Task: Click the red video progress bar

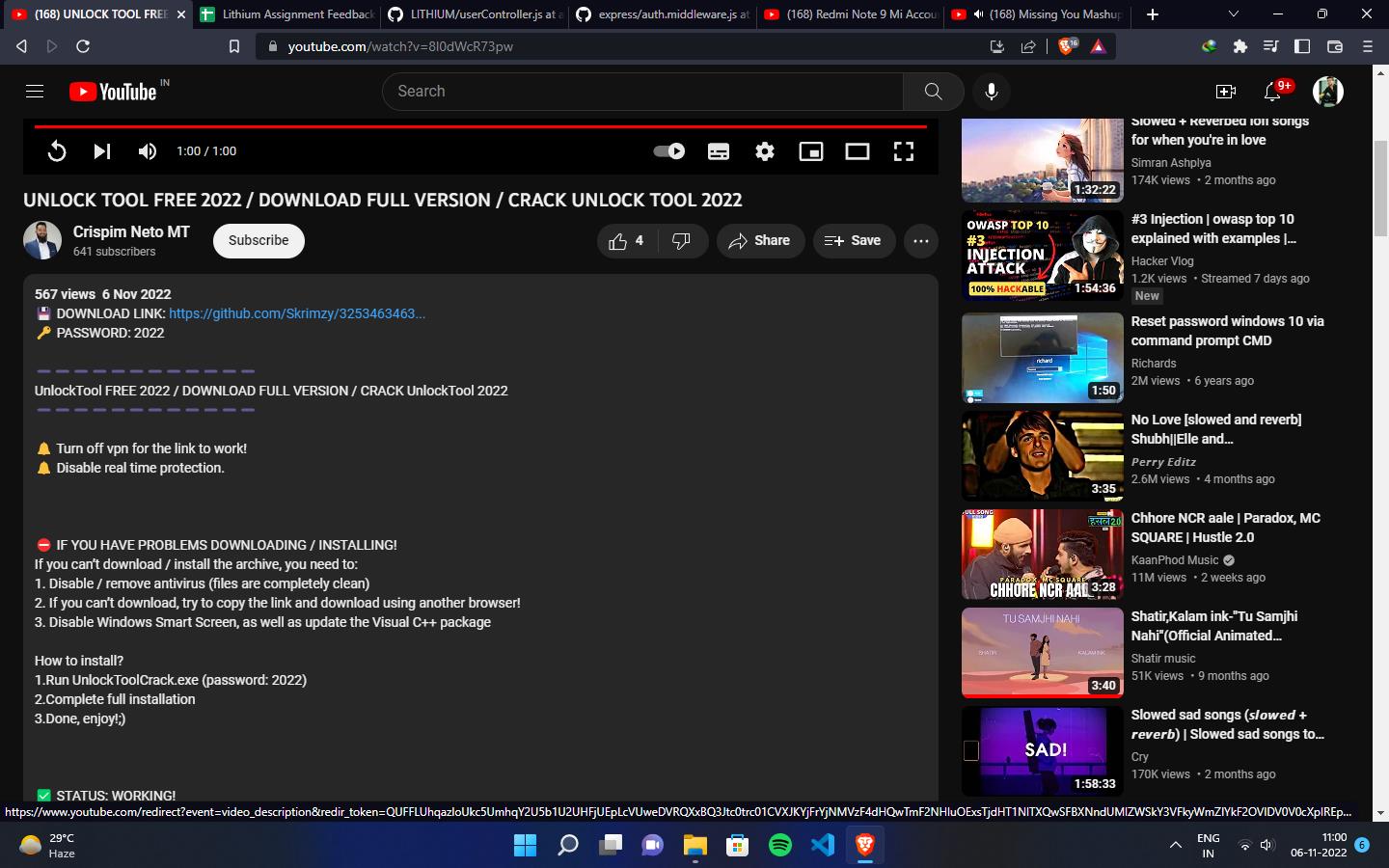Action: tap(480, 126)
